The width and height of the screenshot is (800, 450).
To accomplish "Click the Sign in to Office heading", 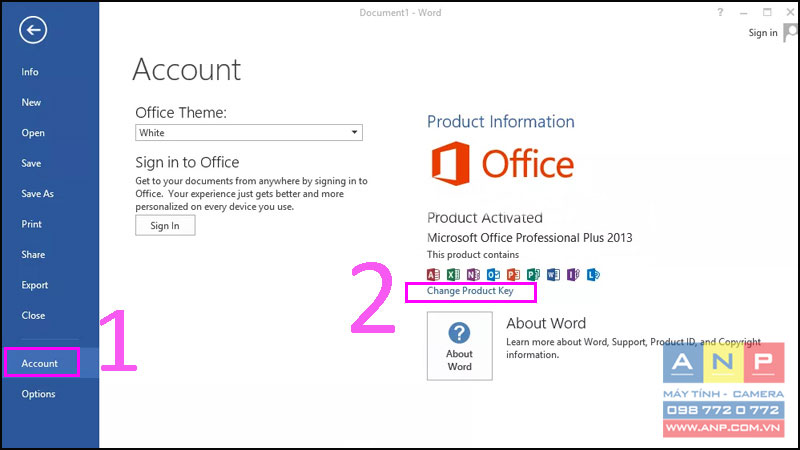I will 187,162.
